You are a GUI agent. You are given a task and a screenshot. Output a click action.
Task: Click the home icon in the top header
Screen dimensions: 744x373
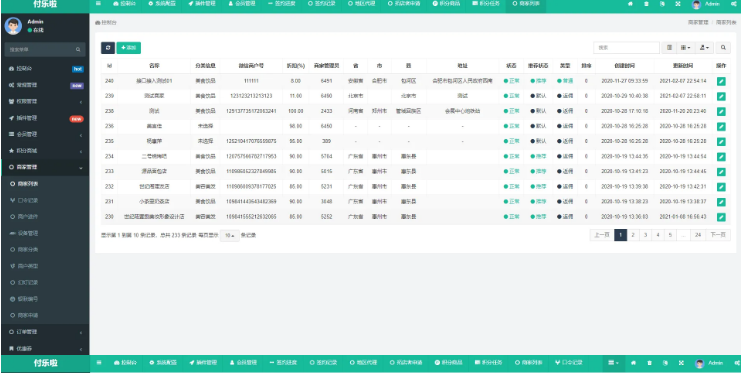[630, 4]
